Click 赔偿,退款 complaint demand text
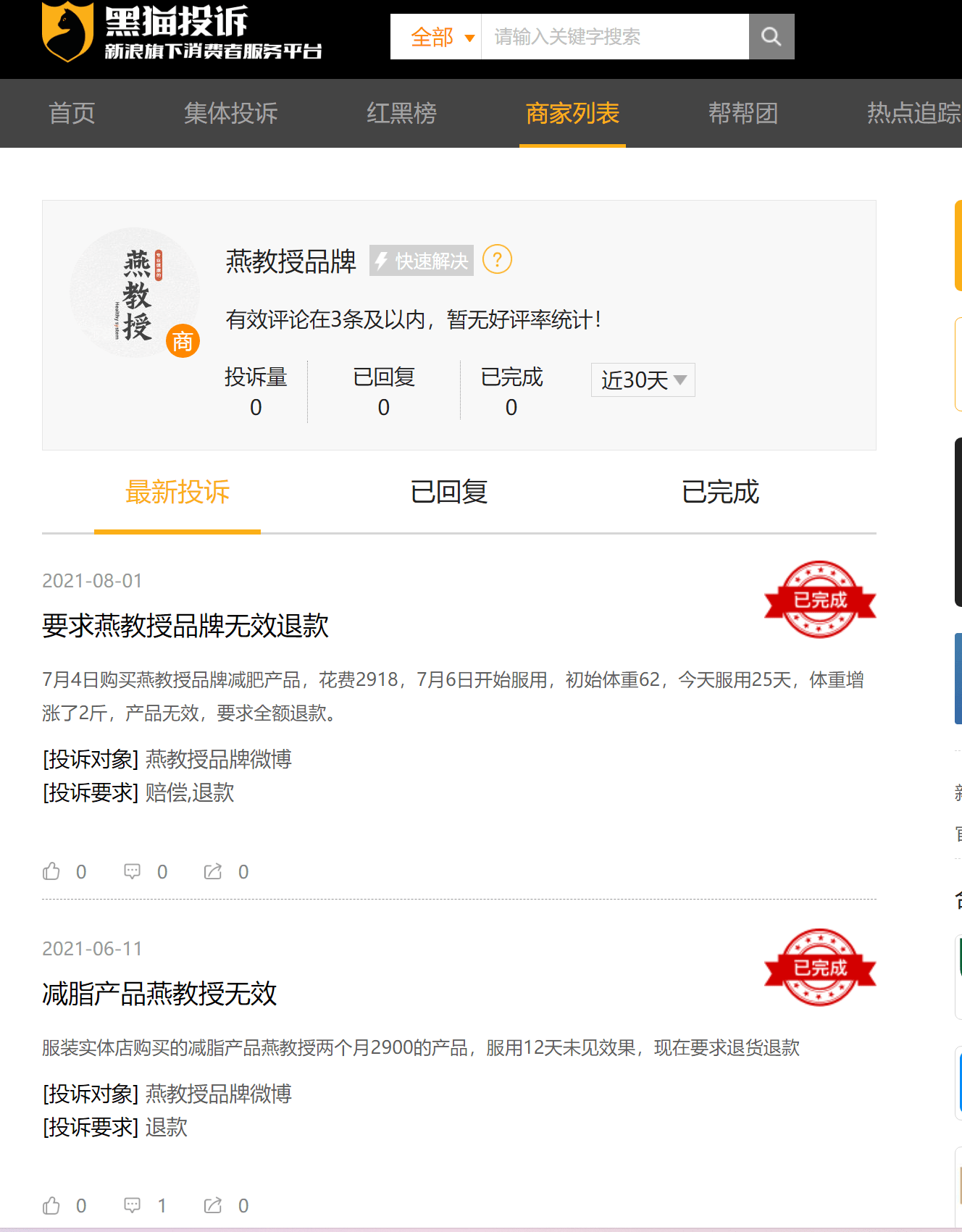This screenshot has width=962, height=1232. [190, 792]
